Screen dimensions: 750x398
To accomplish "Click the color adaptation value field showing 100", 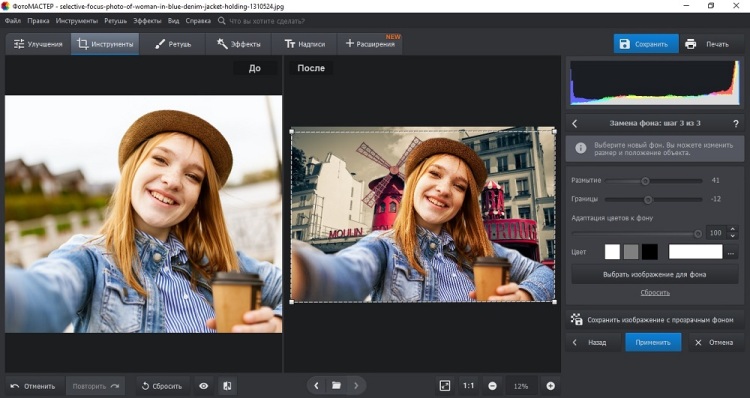I will [716, 233].
